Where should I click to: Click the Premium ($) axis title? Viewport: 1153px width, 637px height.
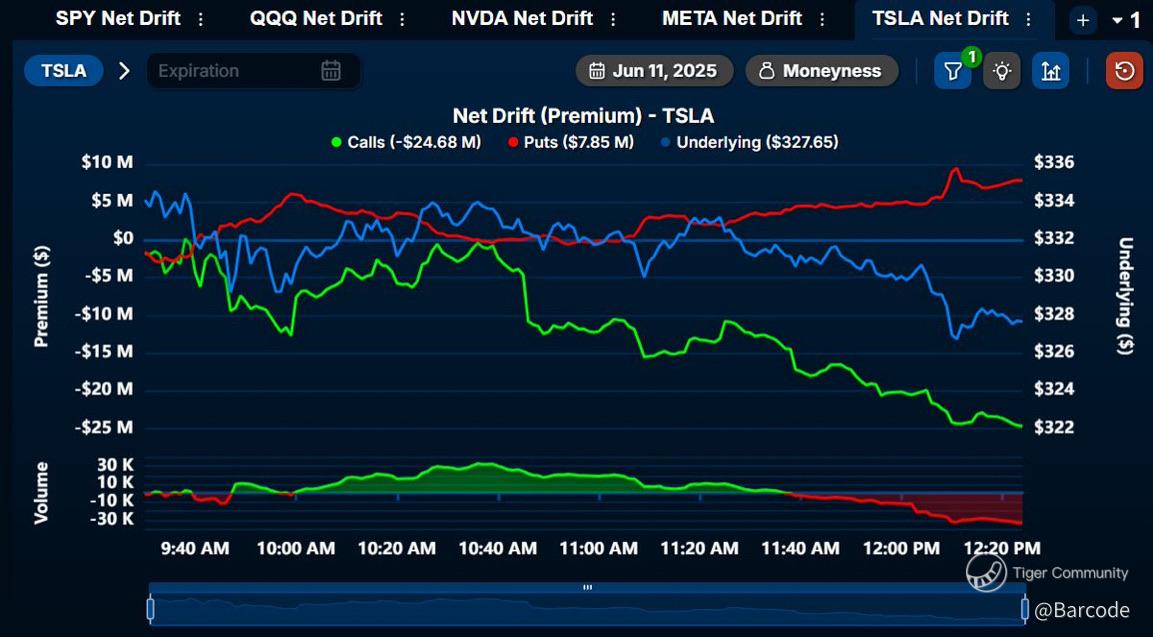pos(41,296)
